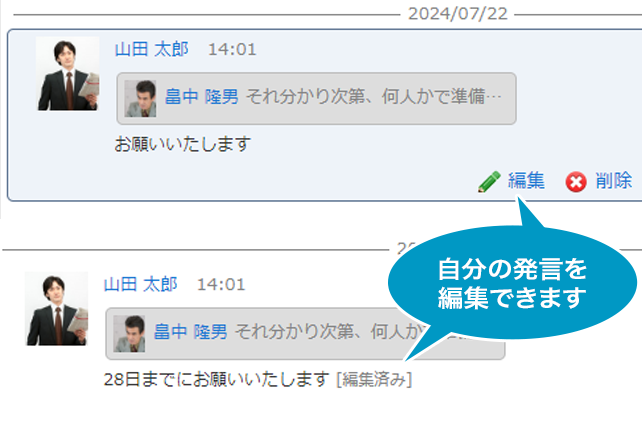Click 山田 太郎 avatar in the highlighted message
The height and width of the screenshot is (431, 642).
[x=68, y=74]
